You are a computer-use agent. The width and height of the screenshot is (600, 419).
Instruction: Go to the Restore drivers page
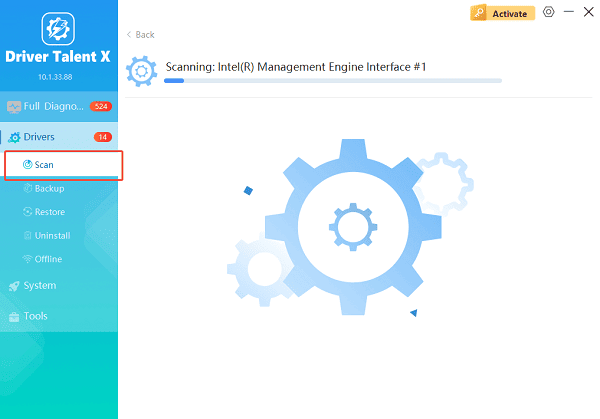coord(50,212)
